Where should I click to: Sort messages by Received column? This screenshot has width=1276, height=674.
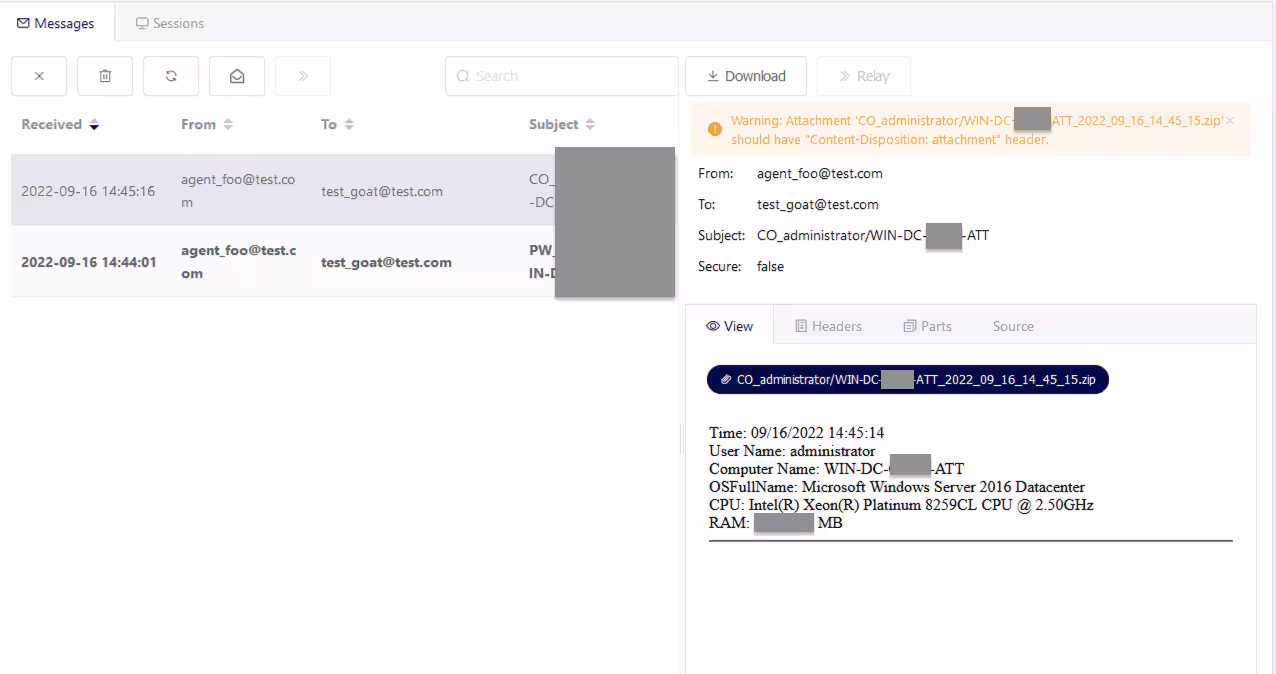tap(60, 125)
